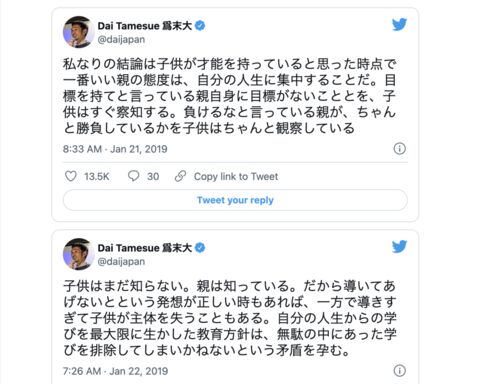Click Tweet your reply button
The height and width of the screenshot is (384, 500).
(235, 200)
